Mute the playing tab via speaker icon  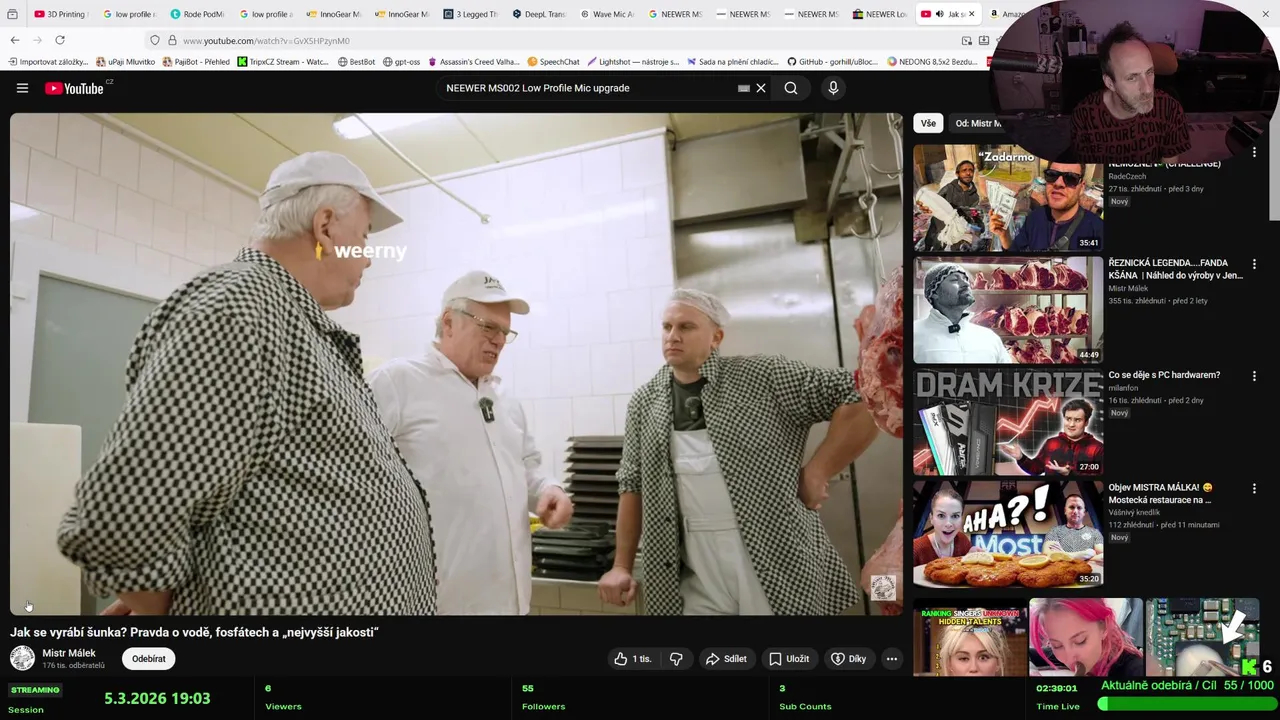click(939, 14)
